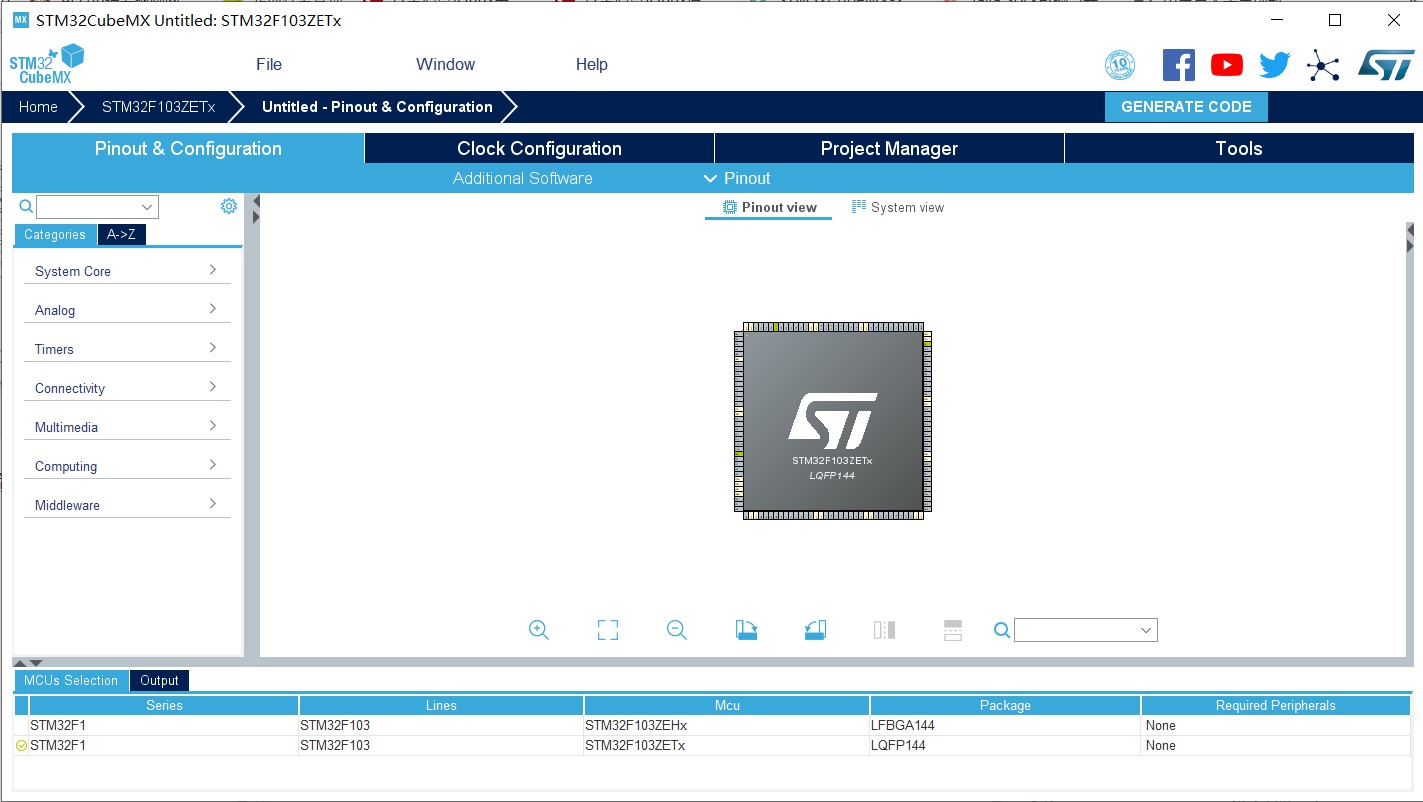Rotate chip view clockwise
Image resolution: width=1423 pixels, height=802 pixels.
point(746,630)
